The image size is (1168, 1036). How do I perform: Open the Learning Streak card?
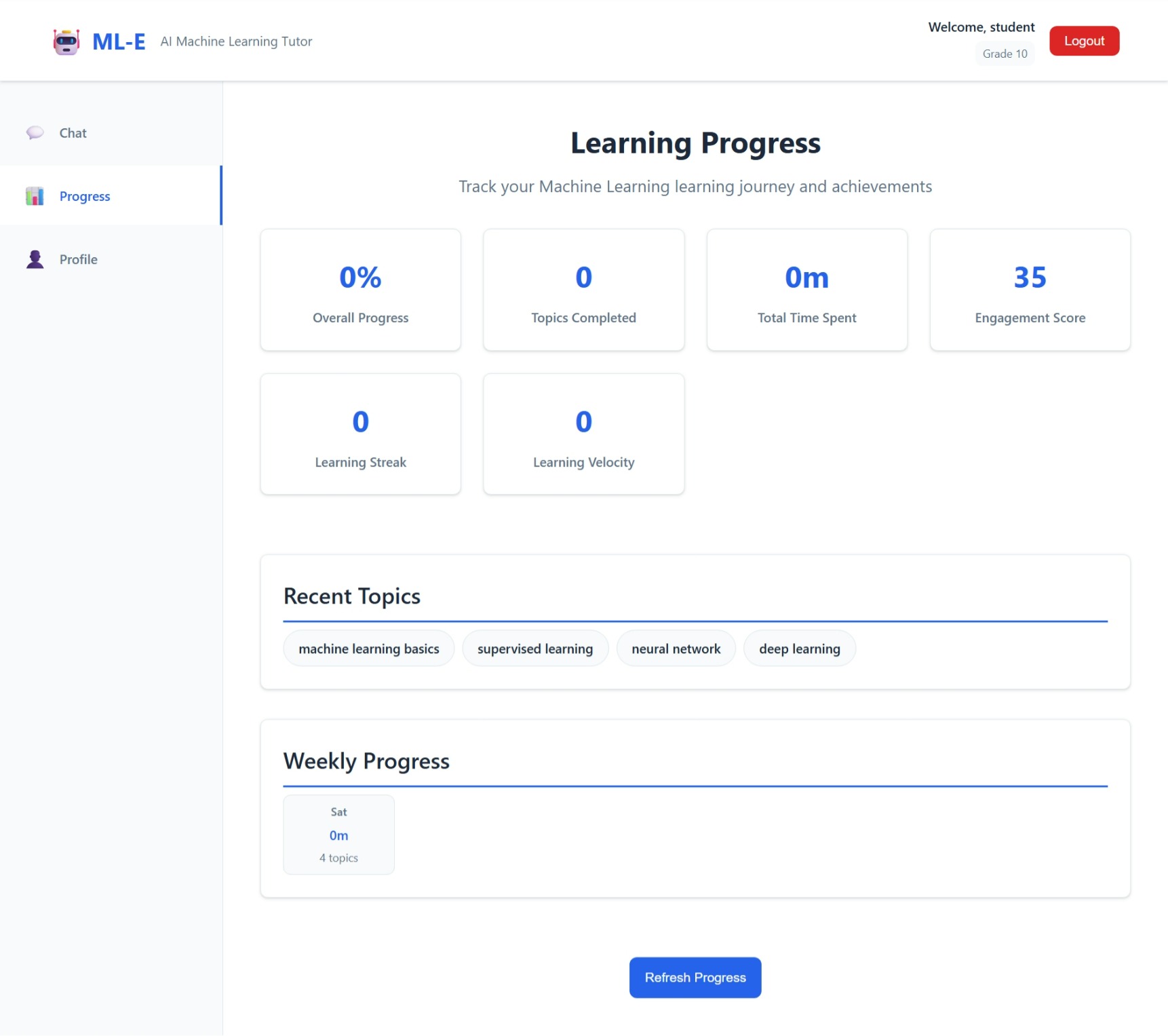(361, 434)
